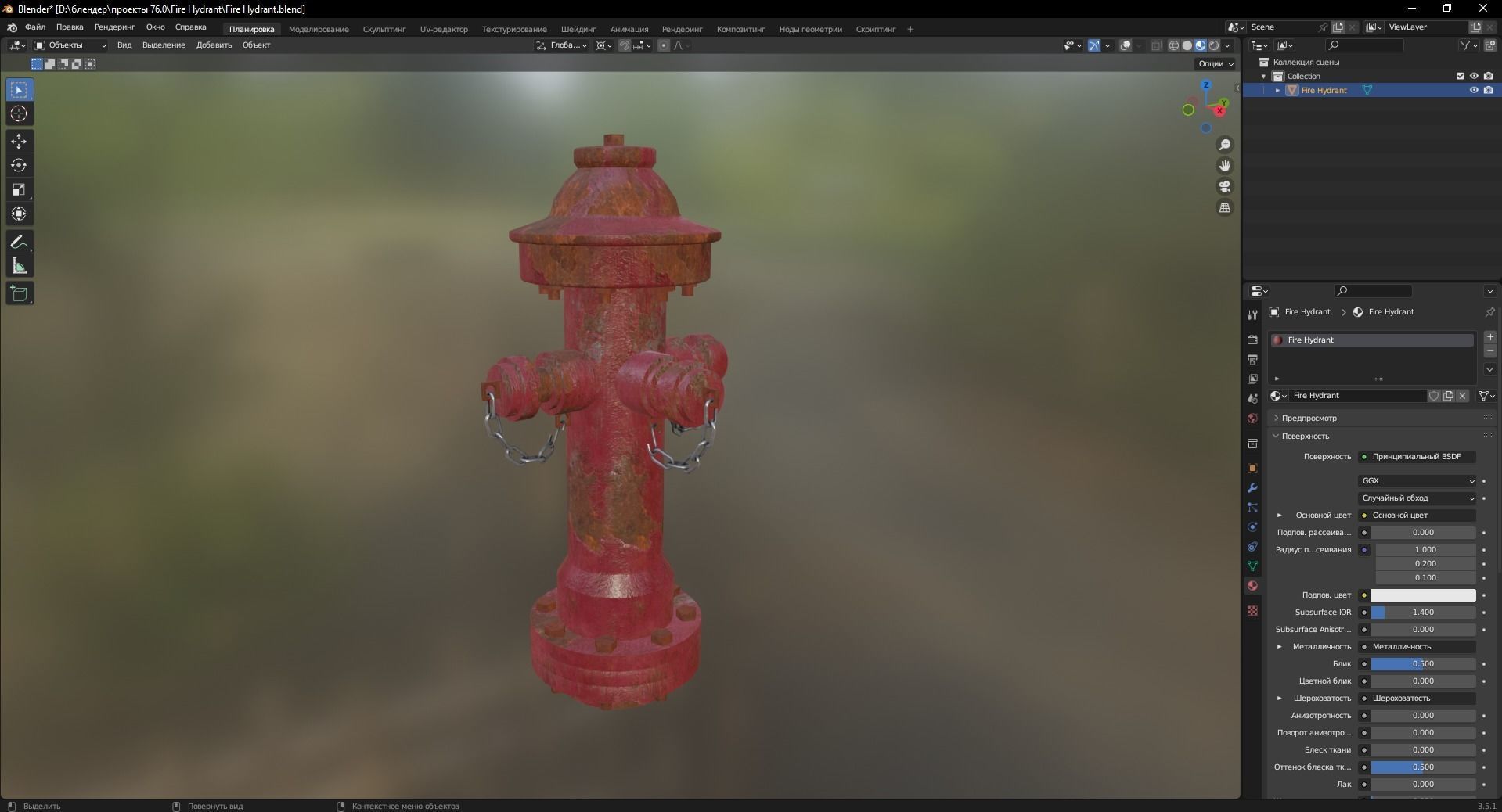Hide Collection in viewport via eye icon
This screenshot has width=1502, height=812.
(x=1474, y=76)
